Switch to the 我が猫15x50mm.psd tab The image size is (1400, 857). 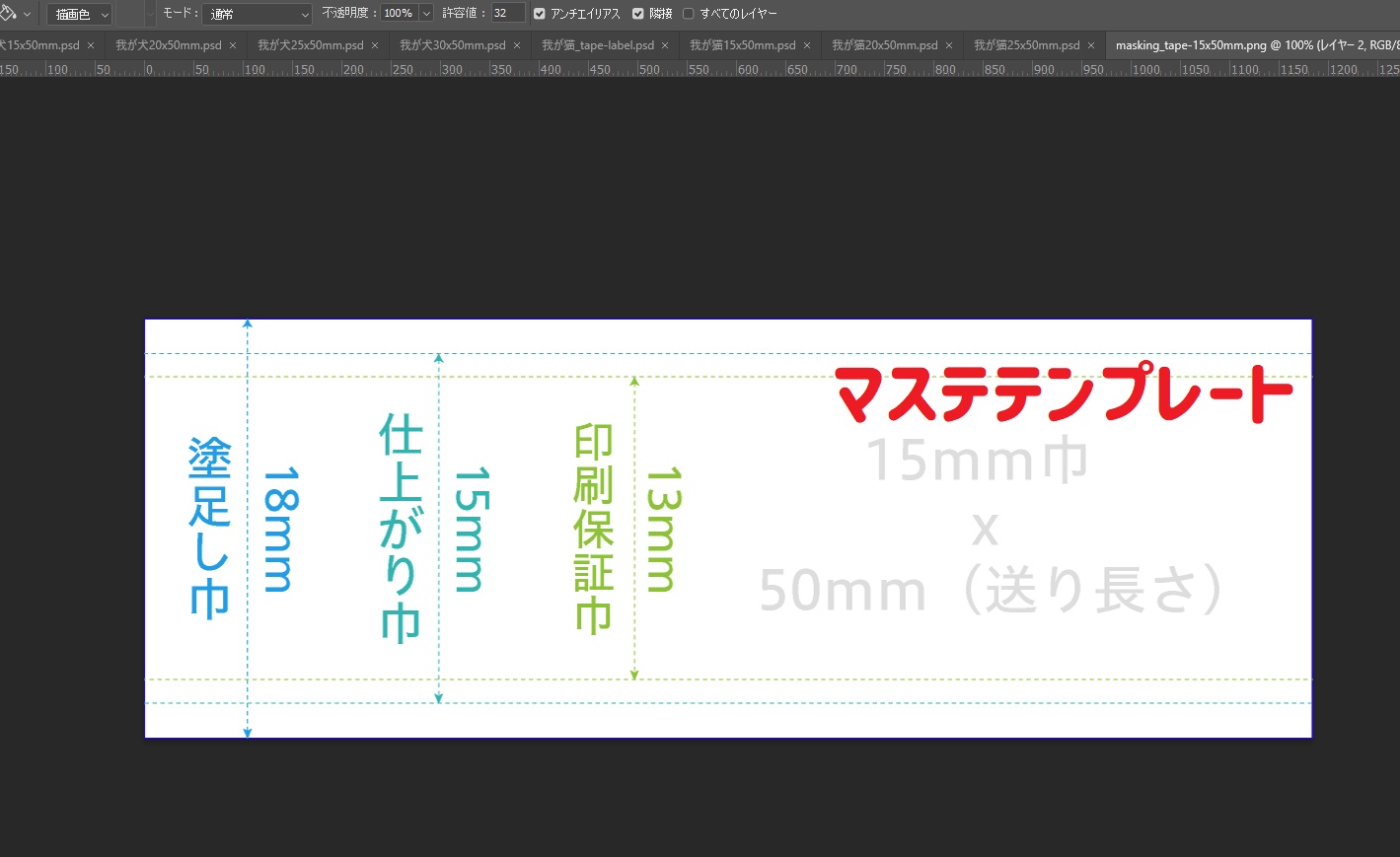point(742,45)
